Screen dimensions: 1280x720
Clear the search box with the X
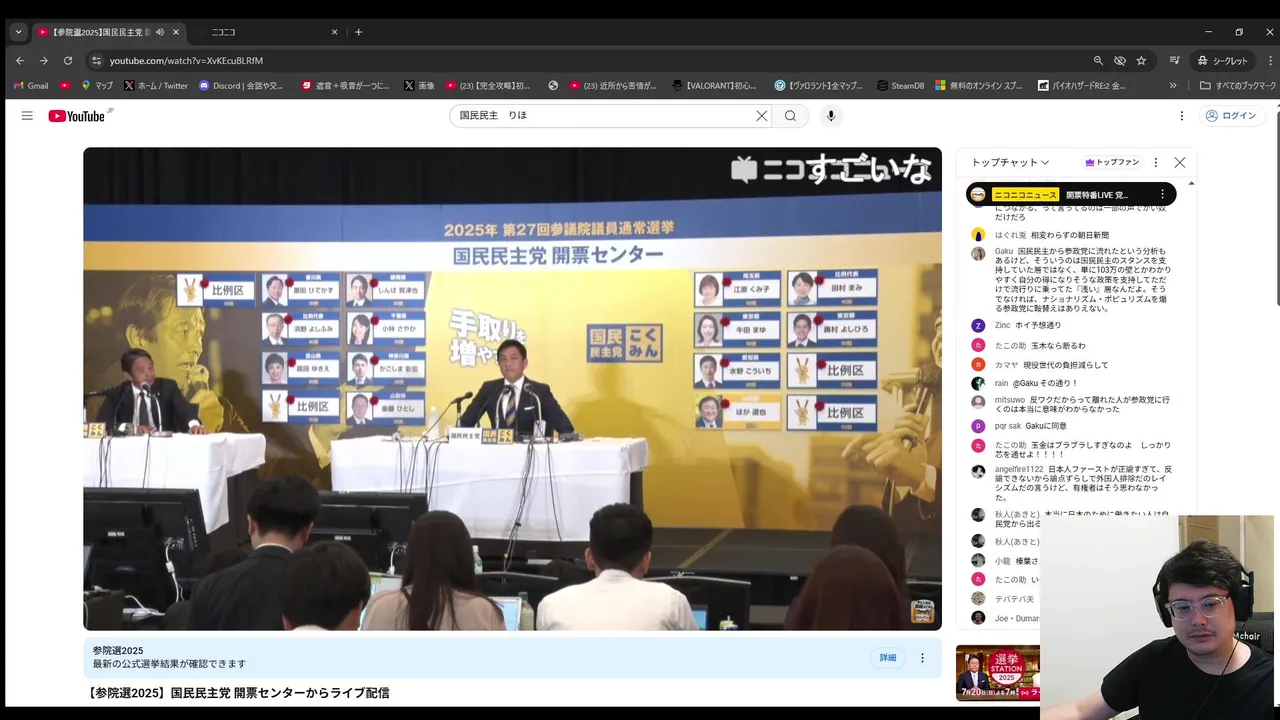[761, 116]
